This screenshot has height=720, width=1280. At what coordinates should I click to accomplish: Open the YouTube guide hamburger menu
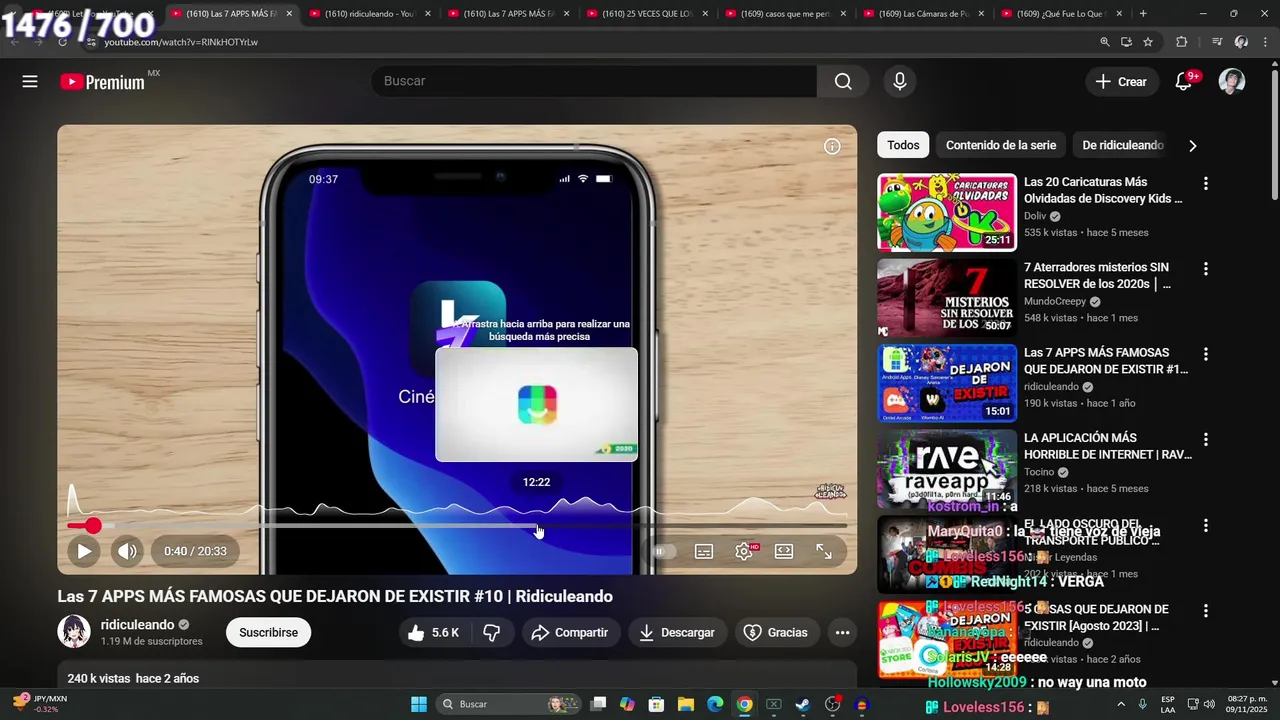pyautogui.click(x=30, y=82)
